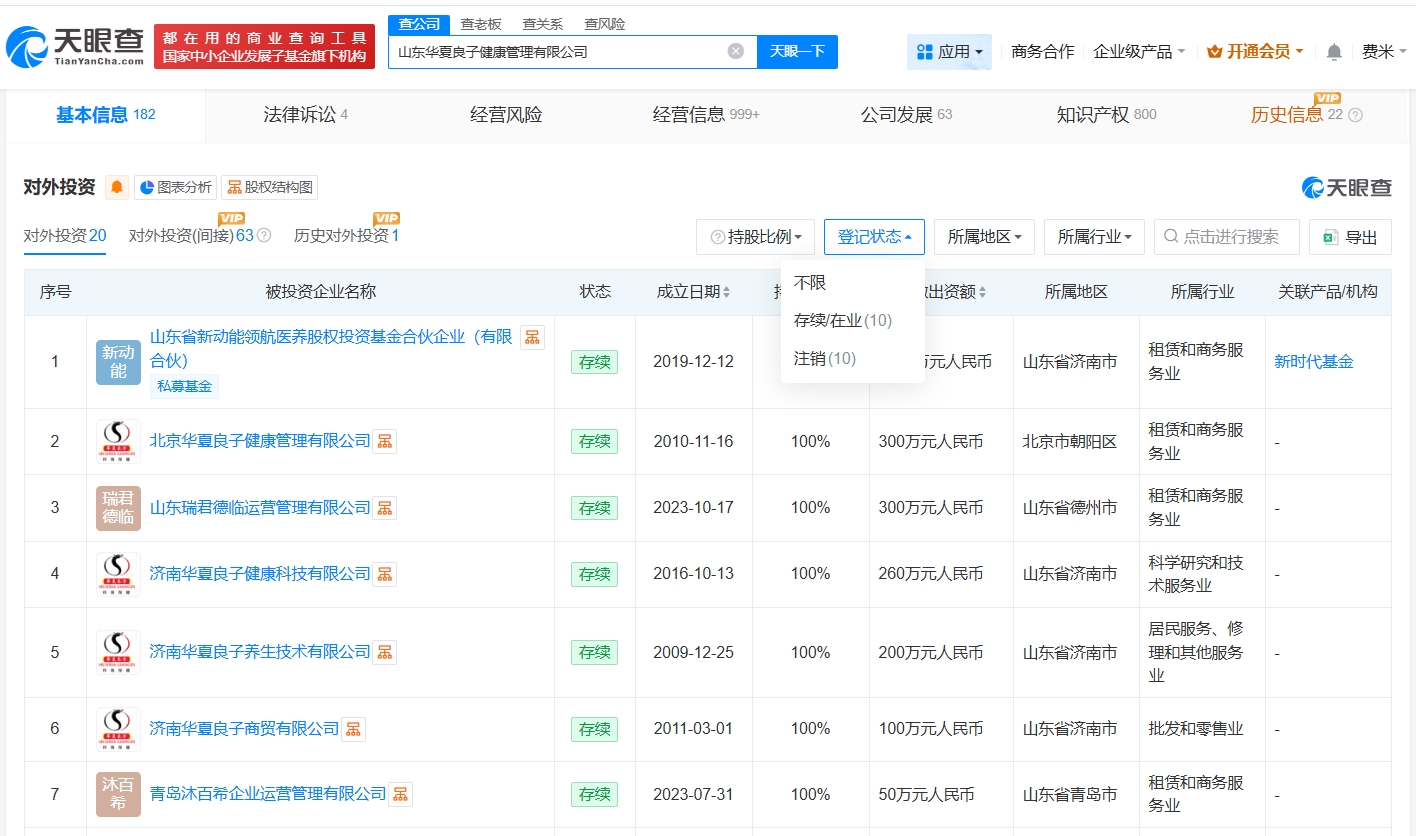Open 新时代基金 related institution link
1416x836 pixels.
[x=1314, y=362]
